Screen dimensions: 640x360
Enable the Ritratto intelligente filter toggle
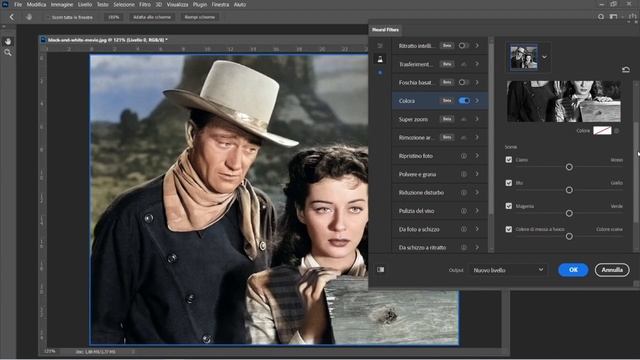pos(463,46)
